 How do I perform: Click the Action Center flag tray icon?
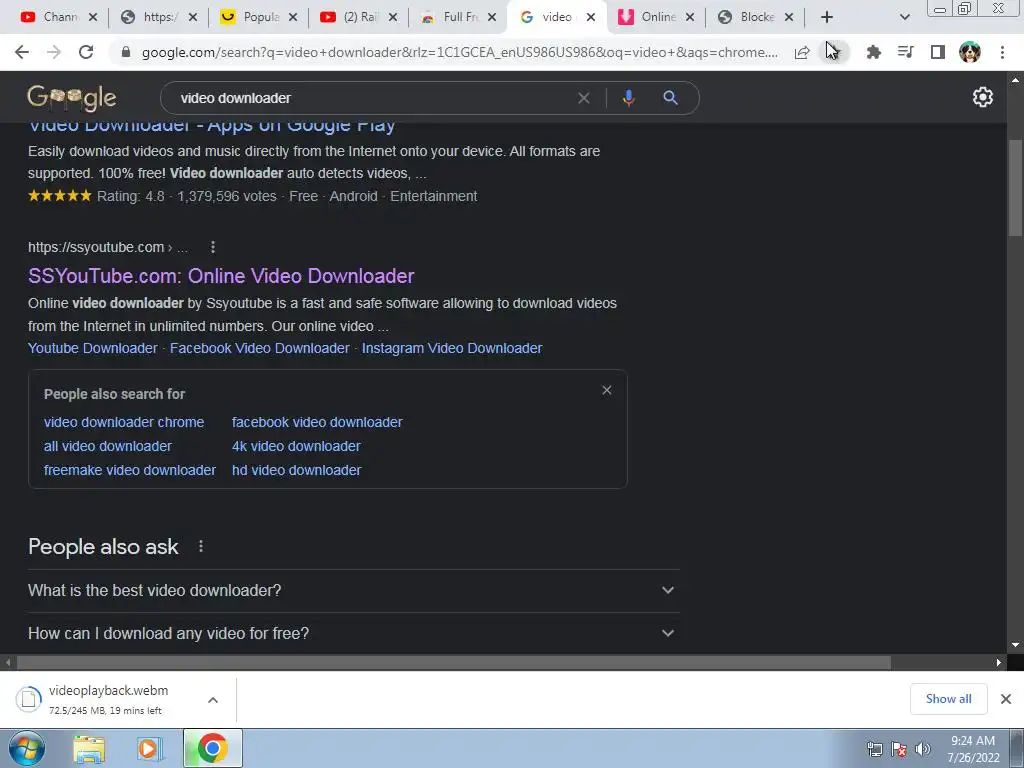[x=899, y=749]
